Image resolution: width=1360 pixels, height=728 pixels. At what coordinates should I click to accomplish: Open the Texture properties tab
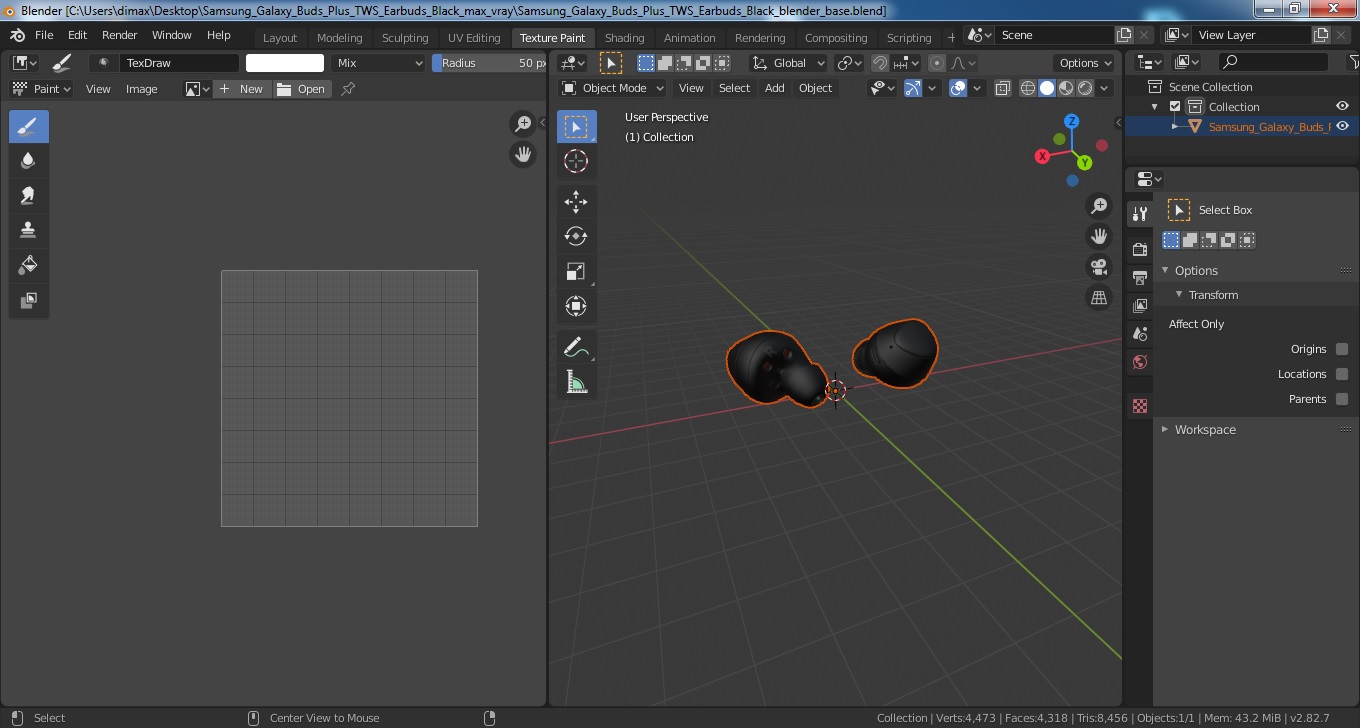click(1140, 406)
